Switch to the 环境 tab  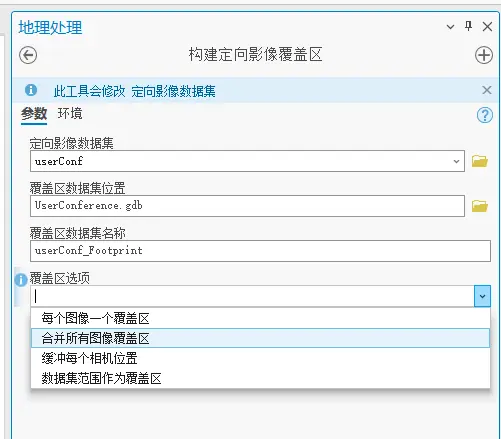point(70,113)
